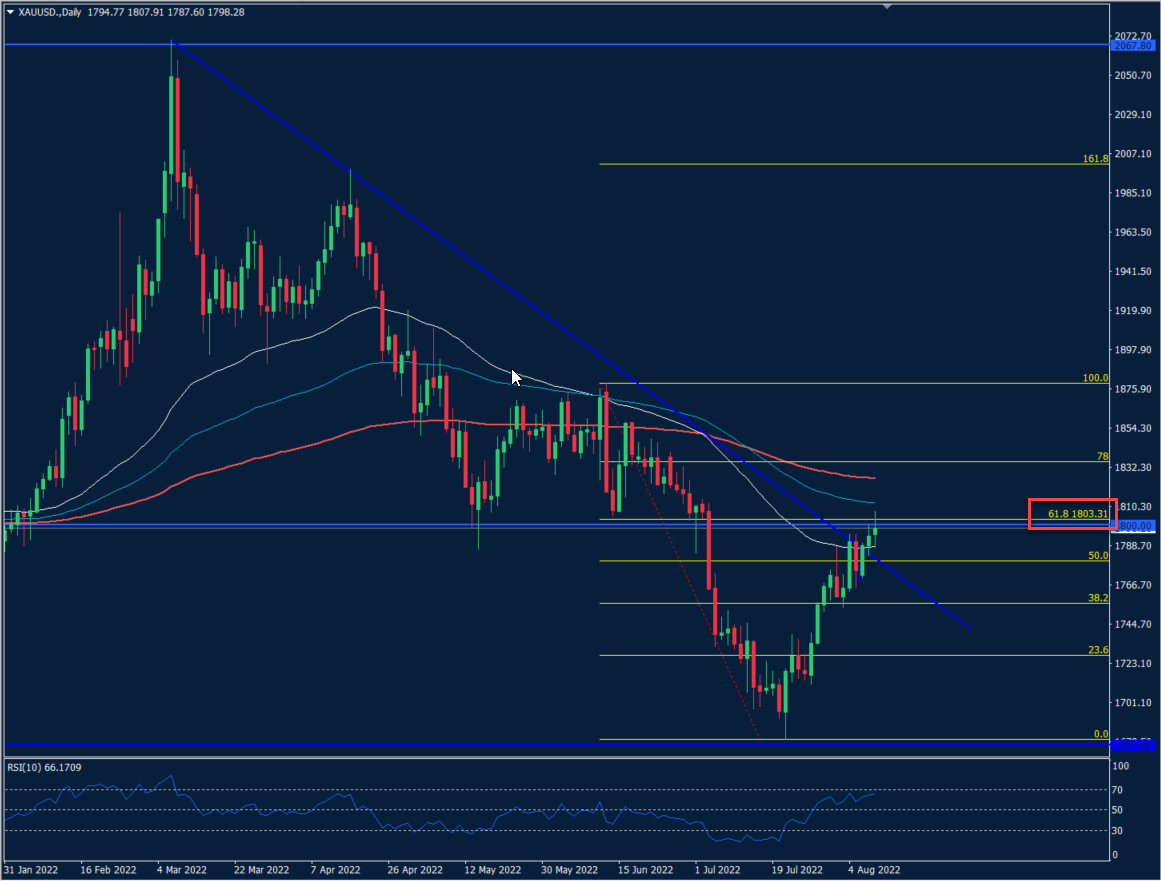Click the blue price label at bottom of axis

point(1134,745)
